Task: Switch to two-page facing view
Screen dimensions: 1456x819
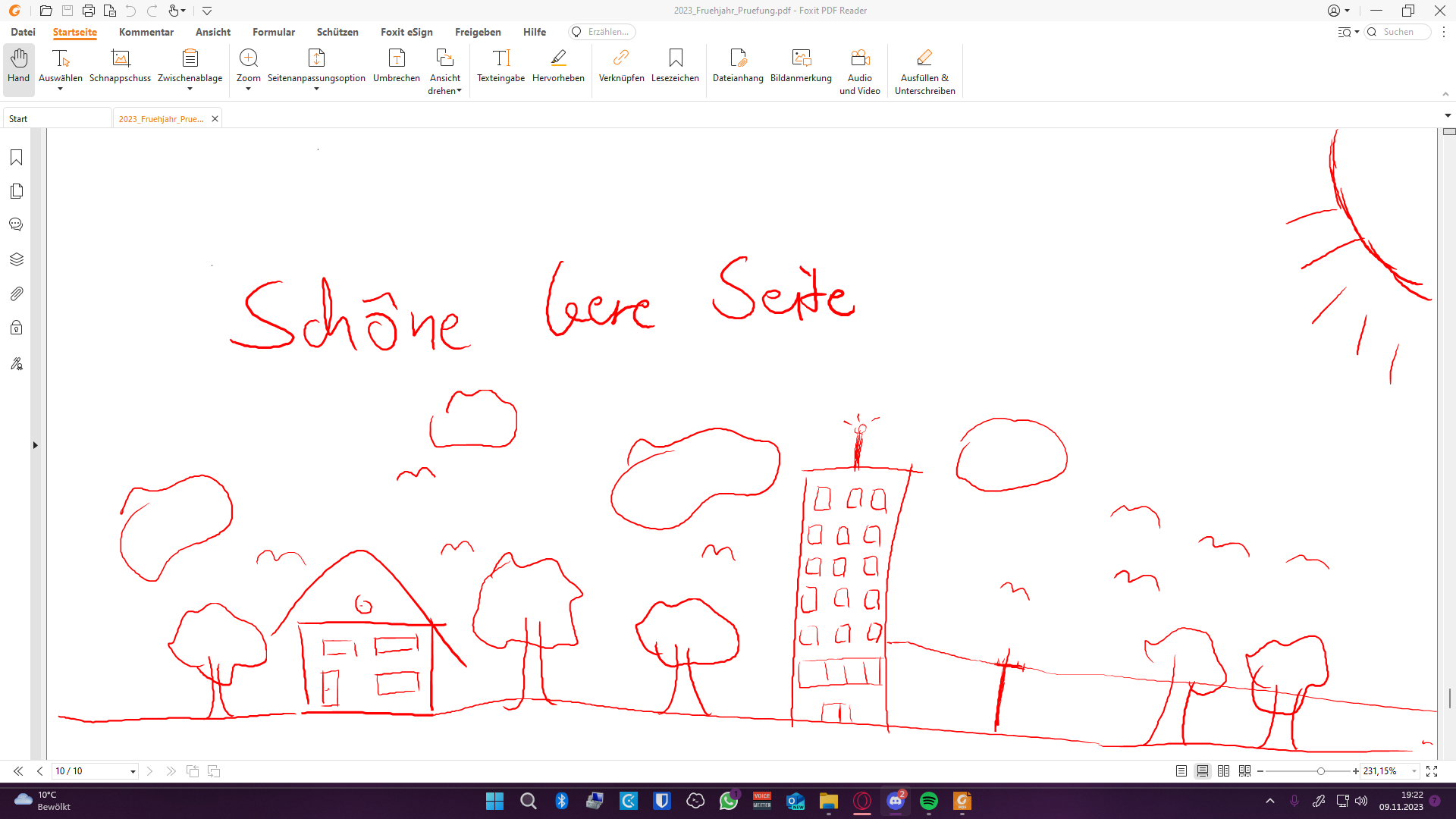Action: [1223, 771]
